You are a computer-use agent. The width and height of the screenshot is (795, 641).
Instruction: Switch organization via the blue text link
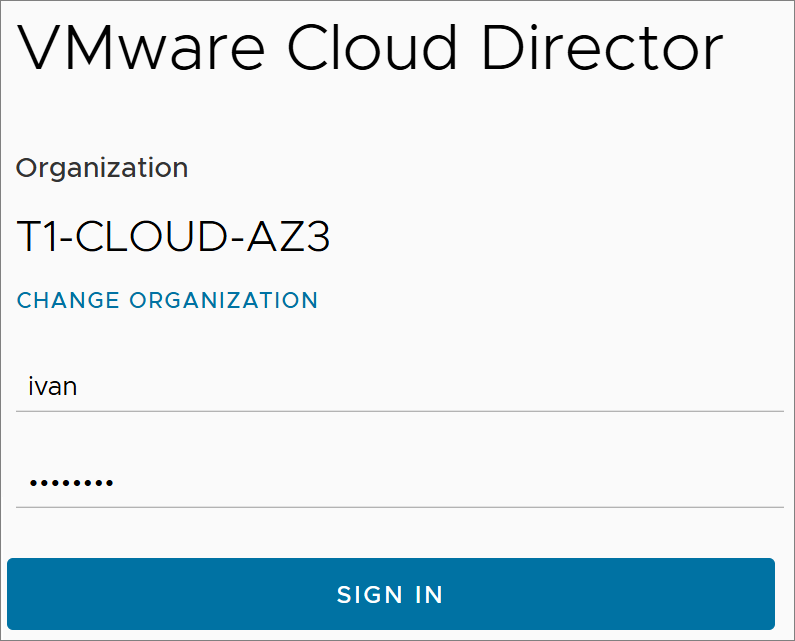(167, 300)
